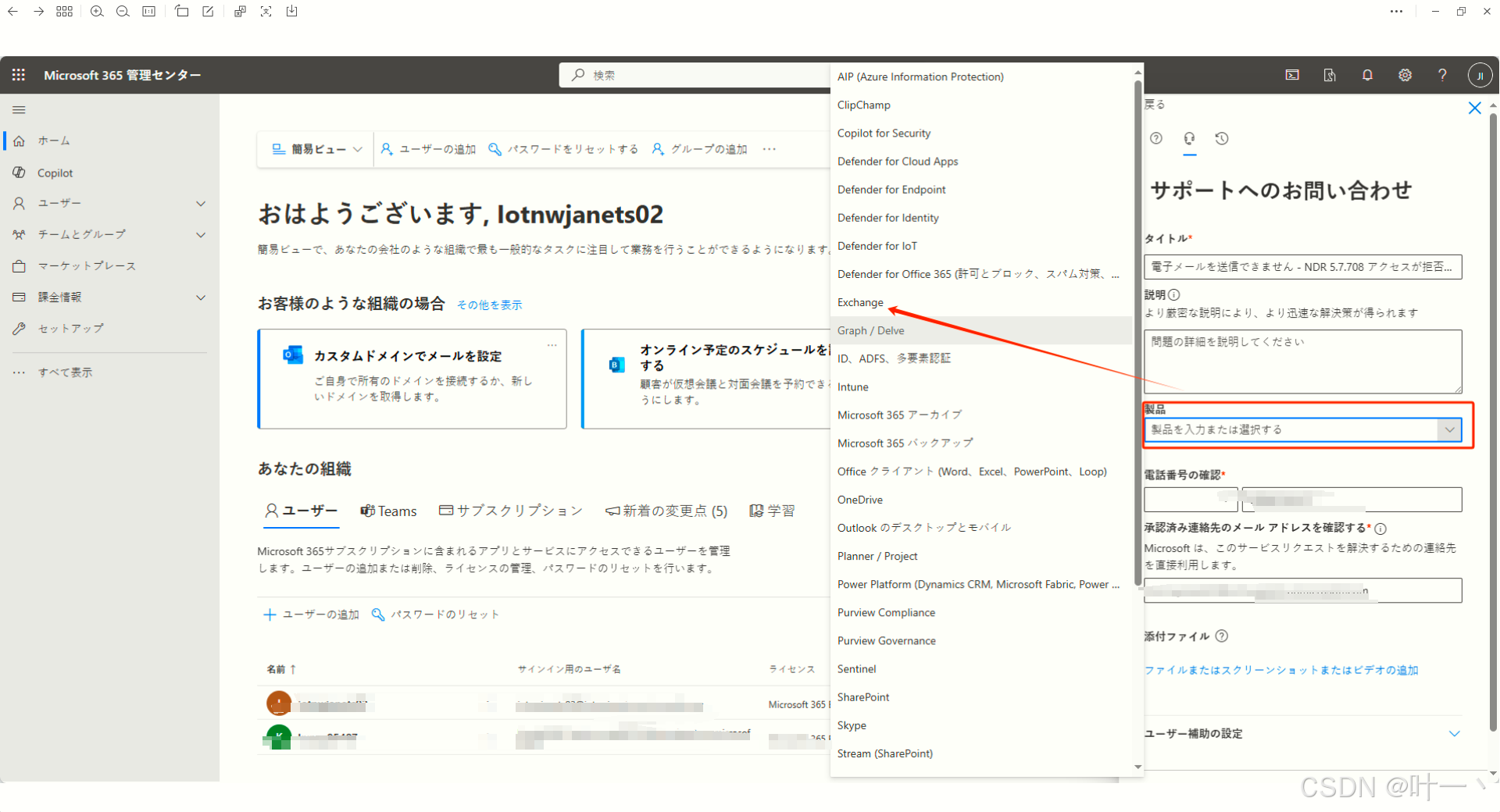
Task: Close the support panel with X
Action: coord(1474,109)
